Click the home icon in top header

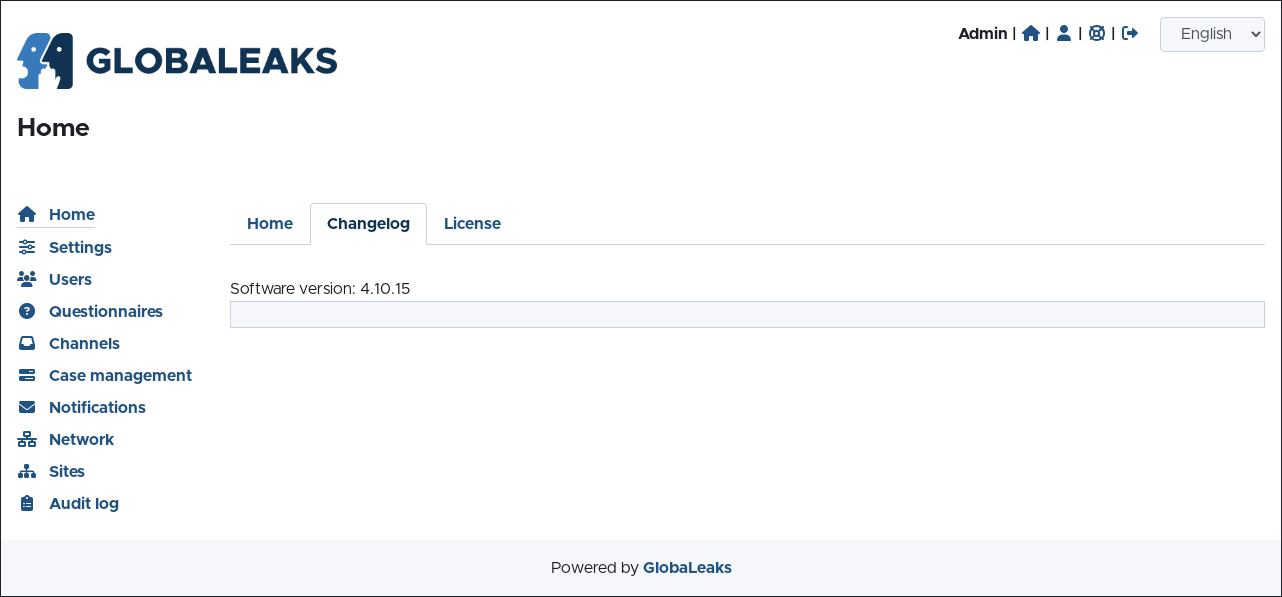click(x=1031, y=33)
